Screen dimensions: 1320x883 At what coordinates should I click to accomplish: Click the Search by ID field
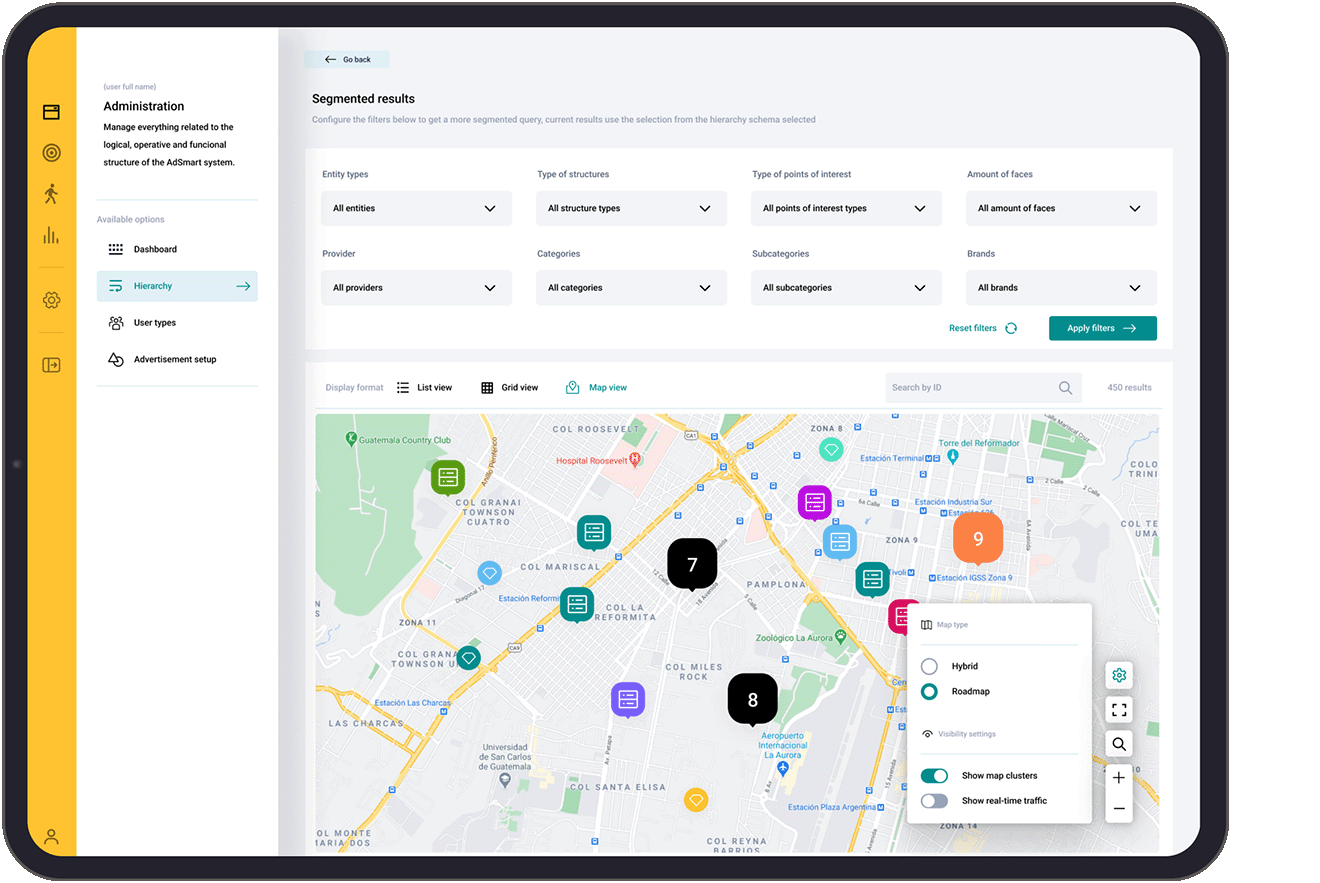970,388
